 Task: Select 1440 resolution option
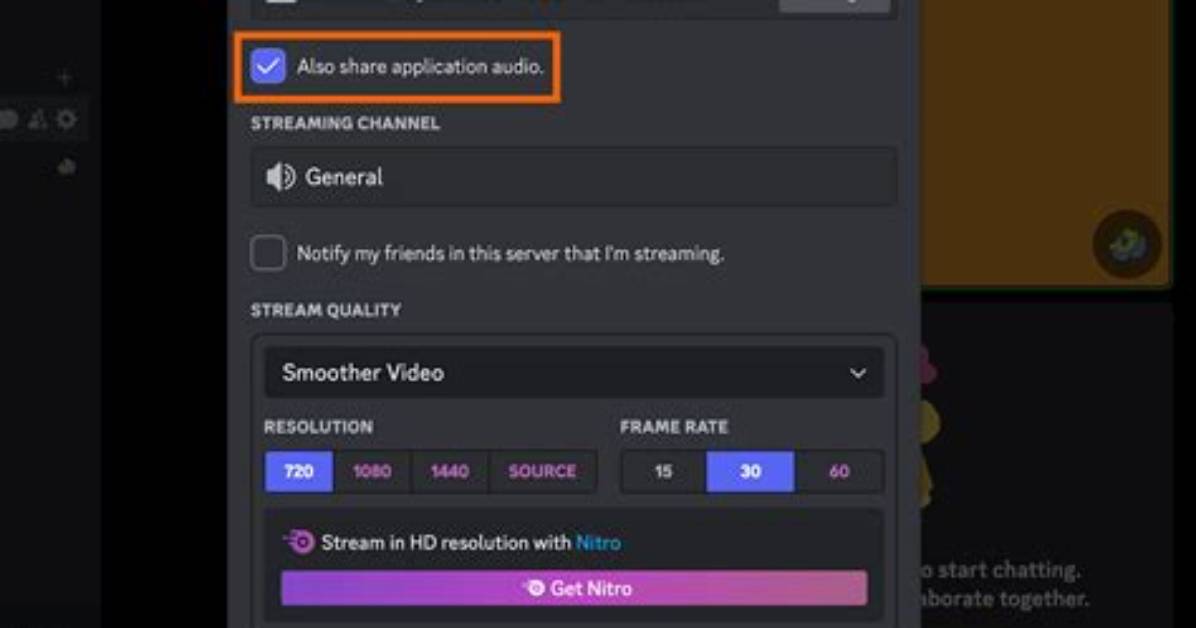pyautogui.click(x=450, y=472)
